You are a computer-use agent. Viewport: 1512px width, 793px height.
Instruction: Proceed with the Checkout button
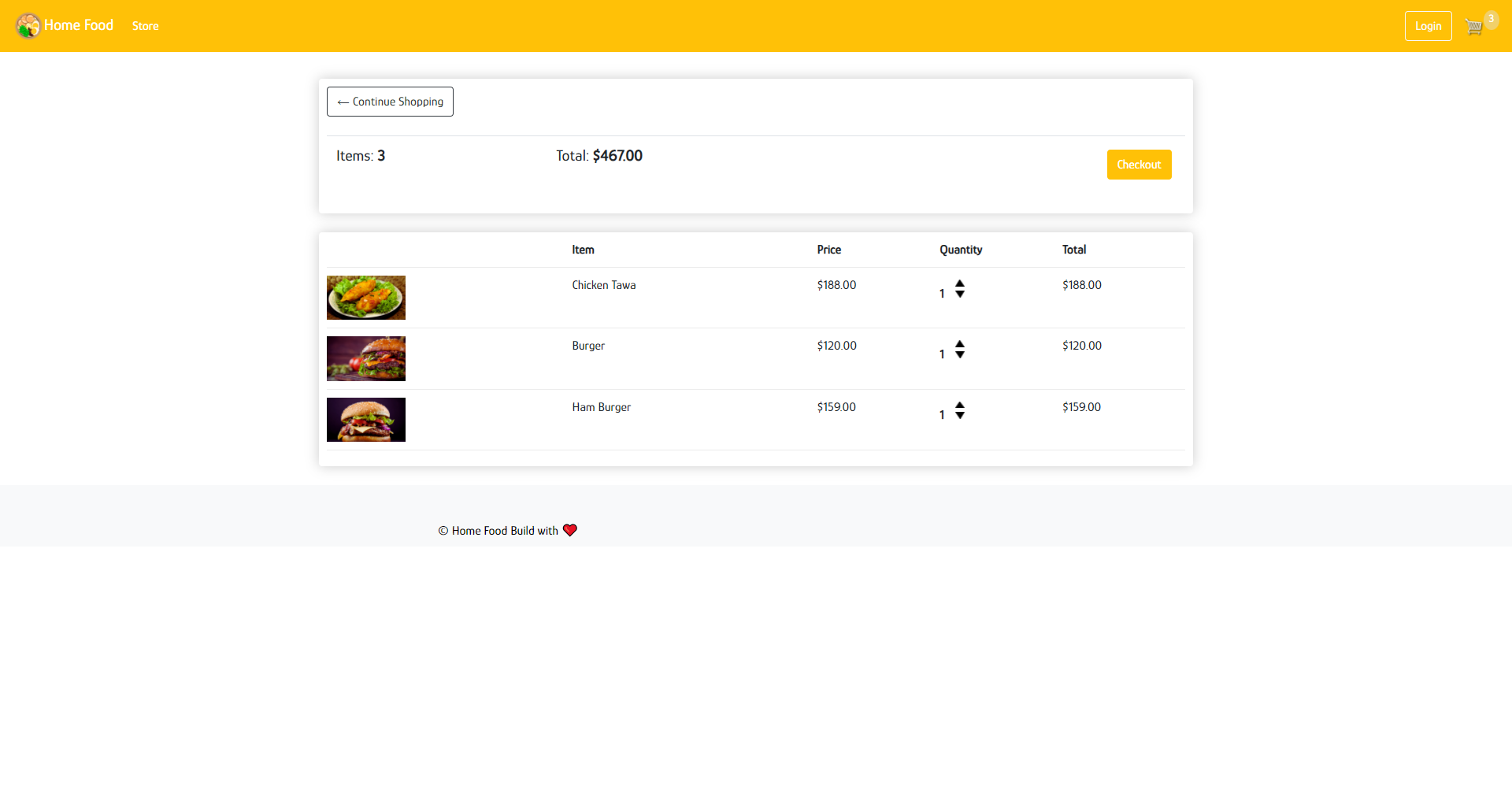(1139, 165)
